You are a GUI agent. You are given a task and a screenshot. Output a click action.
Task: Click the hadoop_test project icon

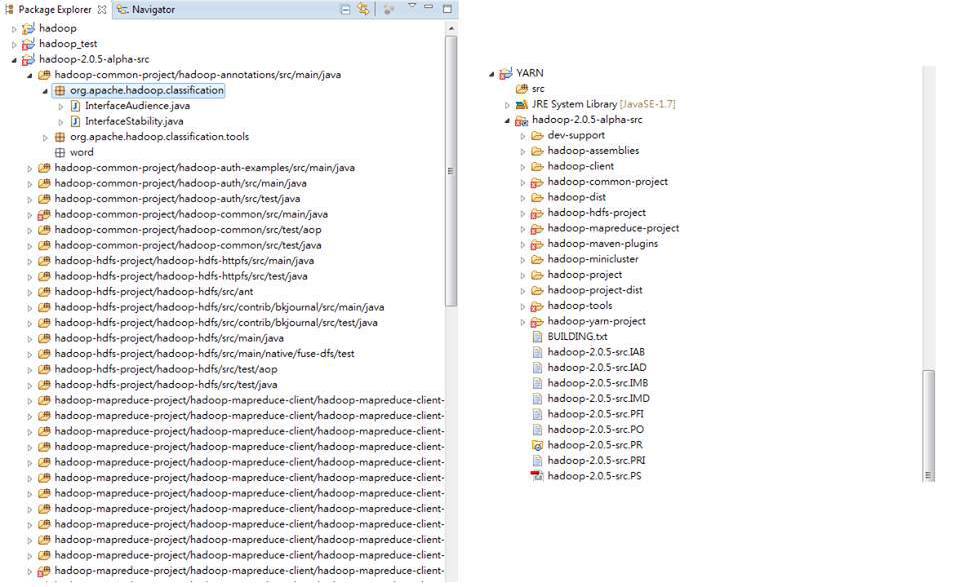[28, 44]
